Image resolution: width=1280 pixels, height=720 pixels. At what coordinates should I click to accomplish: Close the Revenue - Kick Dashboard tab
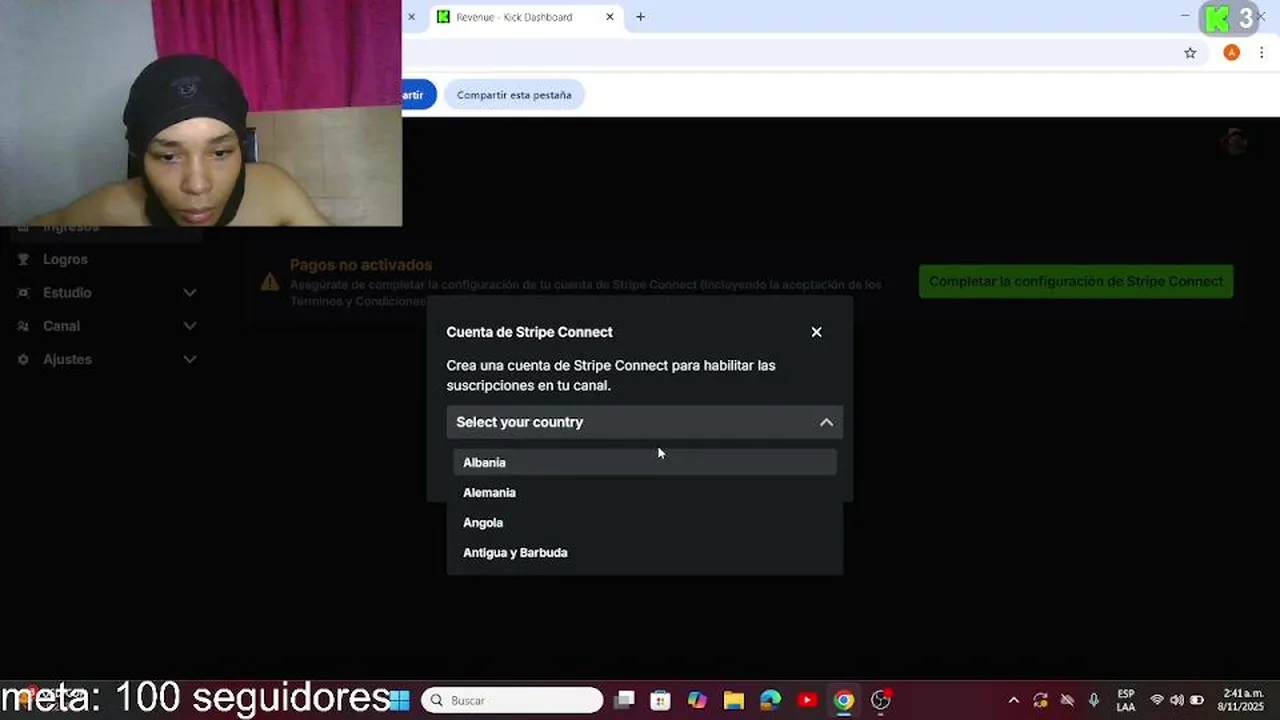point(610,17)
